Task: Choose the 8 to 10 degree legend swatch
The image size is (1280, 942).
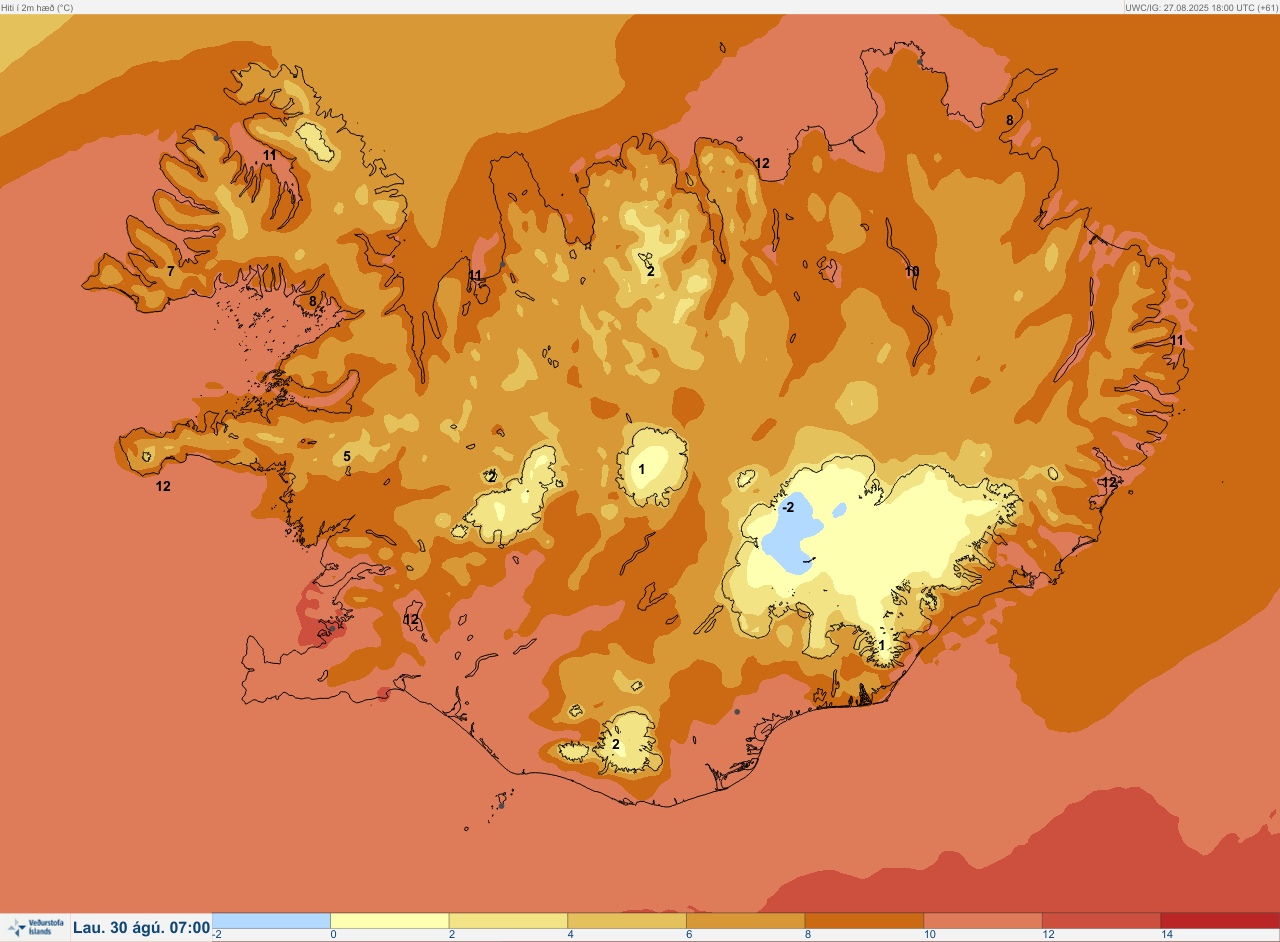Action: pyautogui.click(x=864, y=920)
